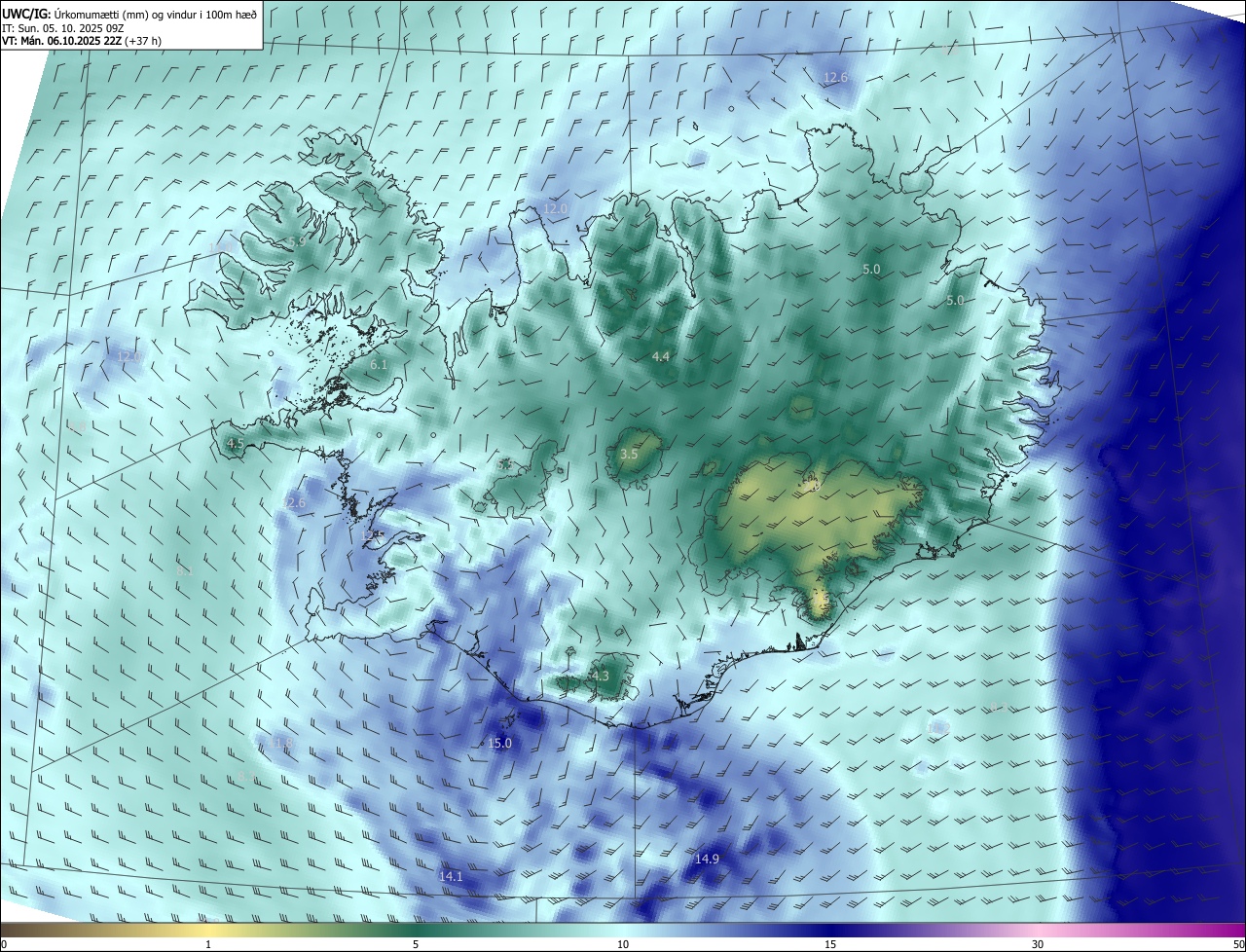The height and width of the screenshot is (952, 1246).
Task: Click the 4.3 value label on the map
Action: click(x=600, y=676)
